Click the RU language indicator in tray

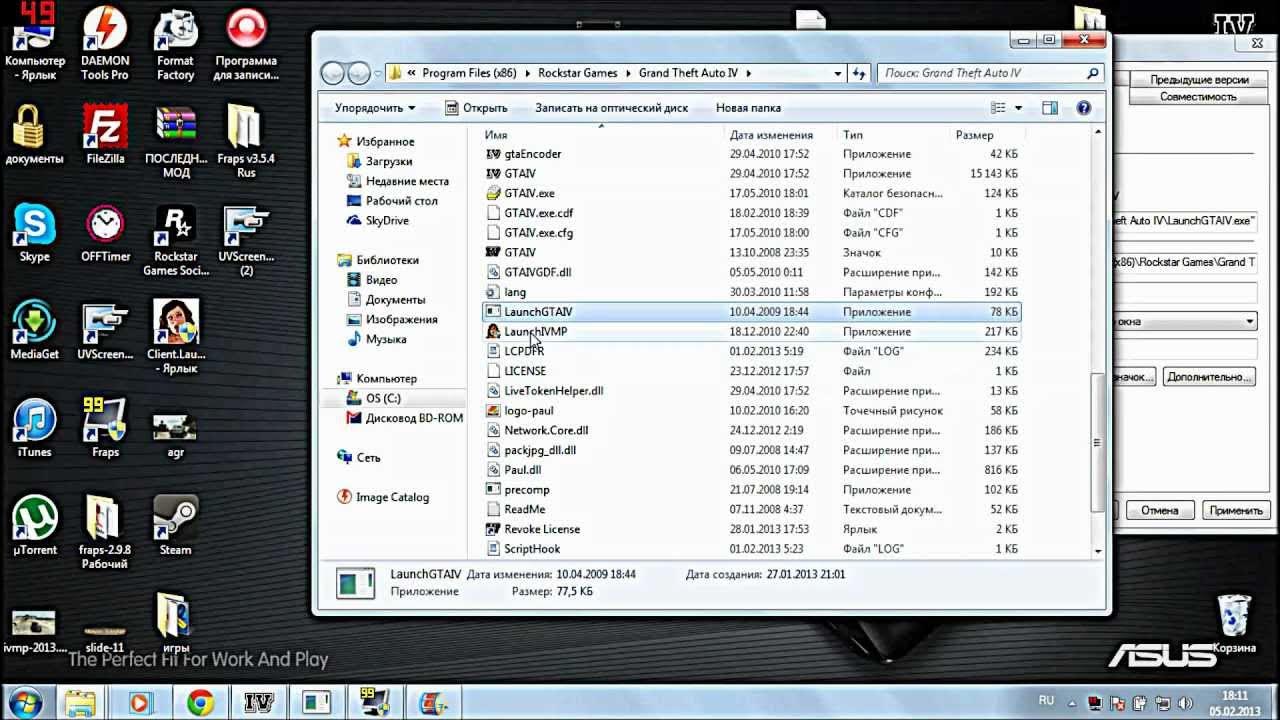click(x=1047, y=700)
